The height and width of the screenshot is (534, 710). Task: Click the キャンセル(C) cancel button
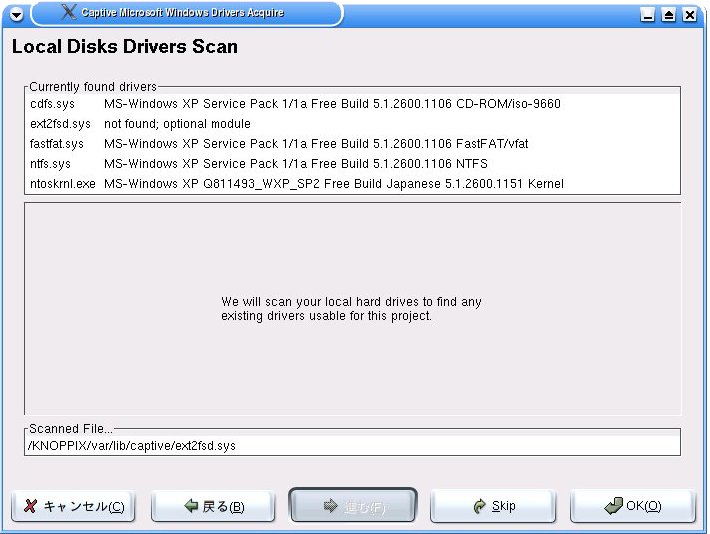pyautogui.click(x=73, y=506)
